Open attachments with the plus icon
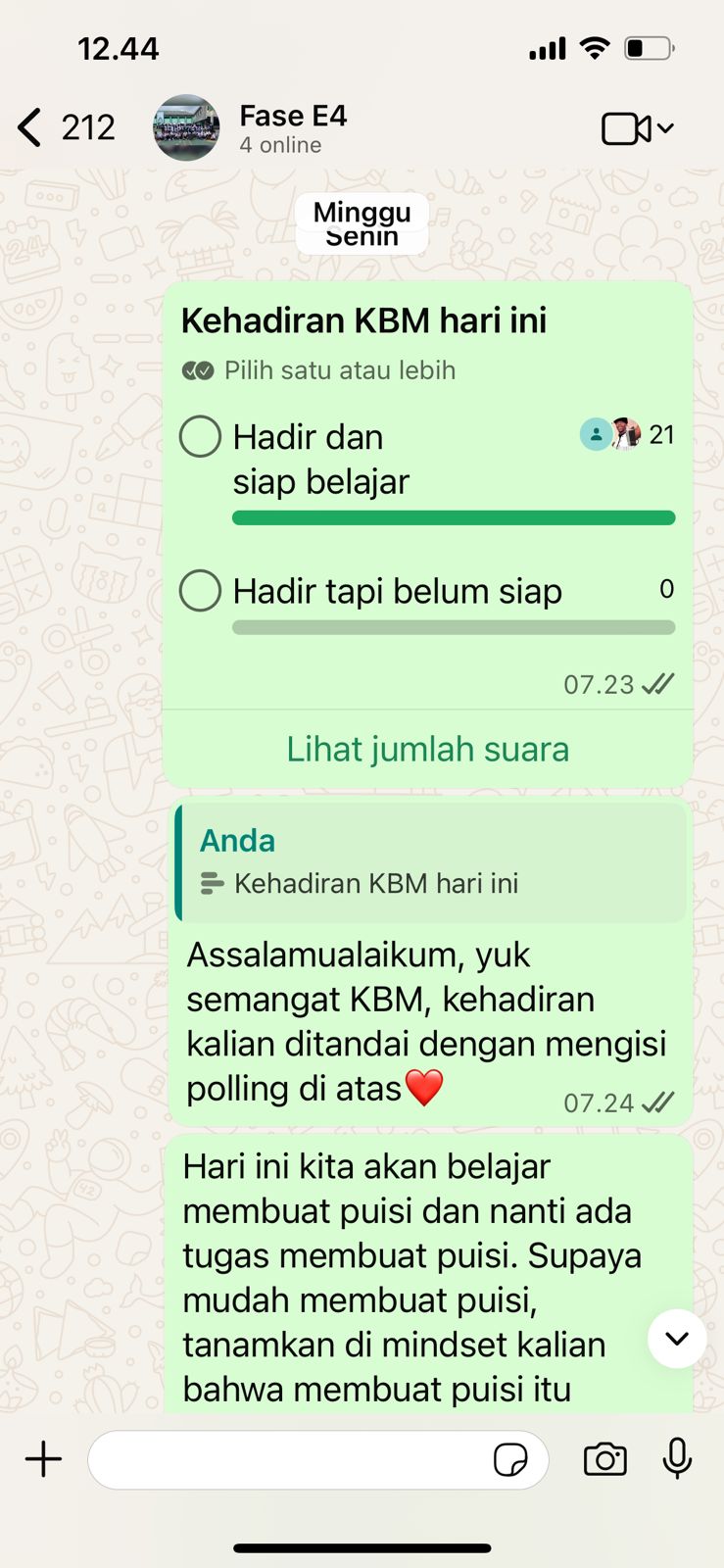This screenshot has width=724, height=1568. [43, 1459]
